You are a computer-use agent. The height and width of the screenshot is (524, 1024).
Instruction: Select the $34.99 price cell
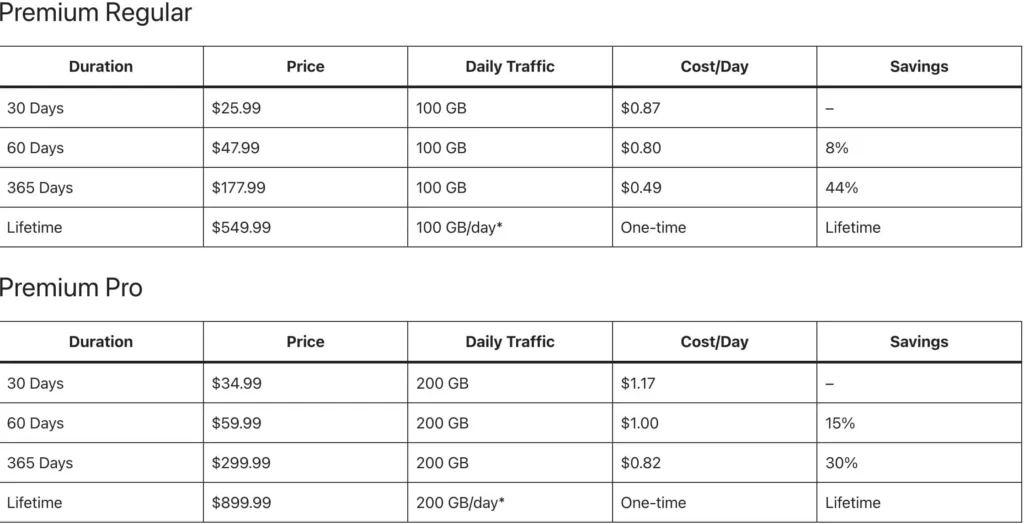point(236,383)
